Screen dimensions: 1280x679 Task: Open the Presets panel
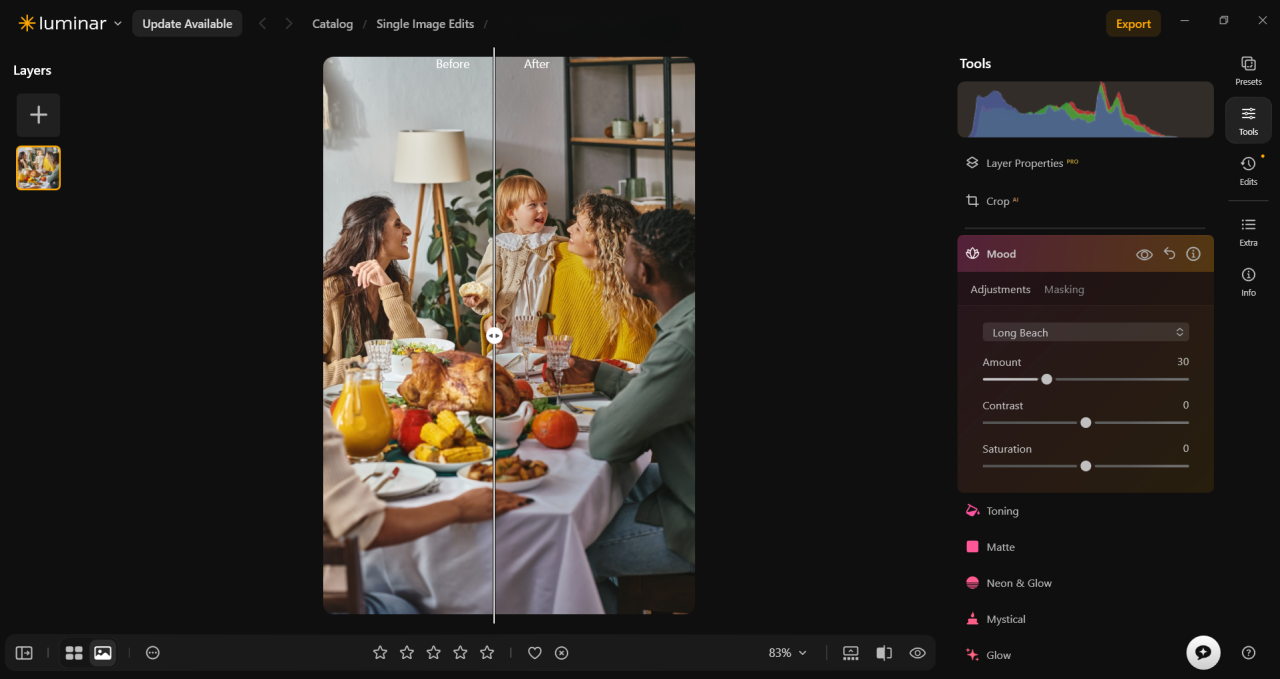point(1248,70)
